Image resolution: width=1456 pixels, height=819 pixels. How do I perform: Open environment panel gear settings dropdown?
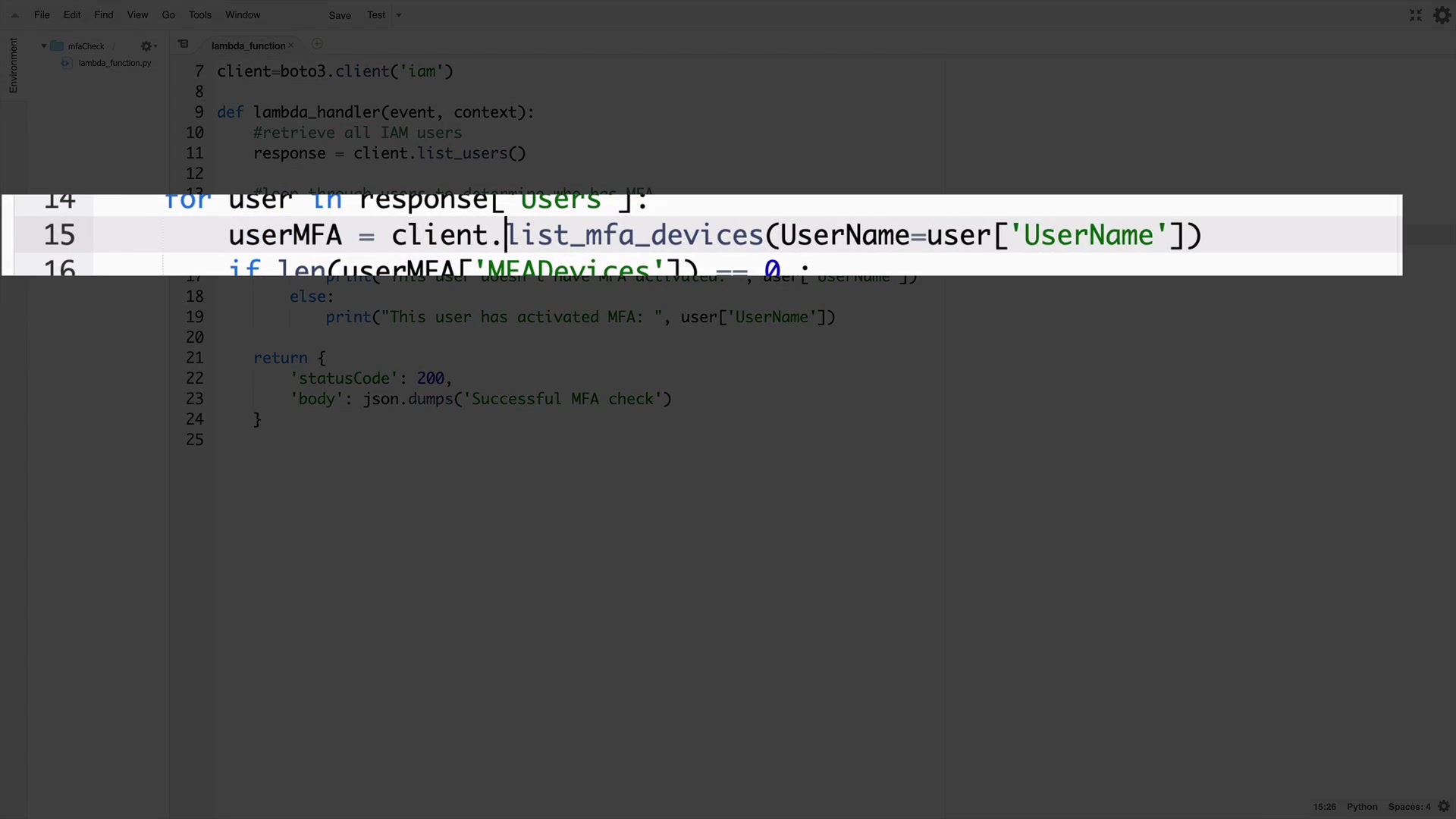[x=148, y=46]
